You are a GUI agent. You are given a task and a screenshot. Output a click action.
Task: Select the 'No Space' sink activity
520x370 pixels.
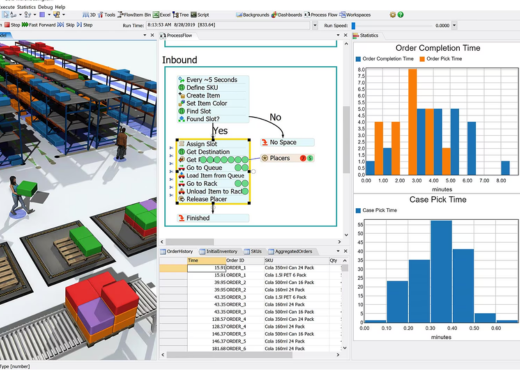click(287, 142)
